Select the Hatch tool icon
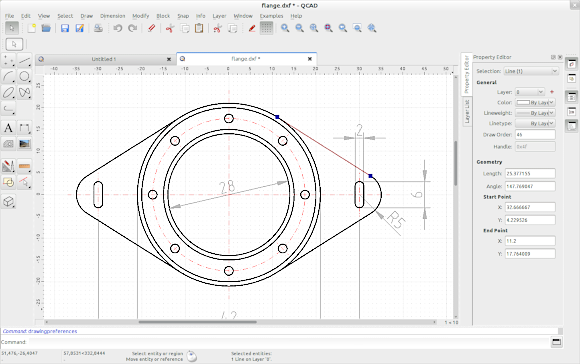The image size is (580, 364). [x=8, y=144]
